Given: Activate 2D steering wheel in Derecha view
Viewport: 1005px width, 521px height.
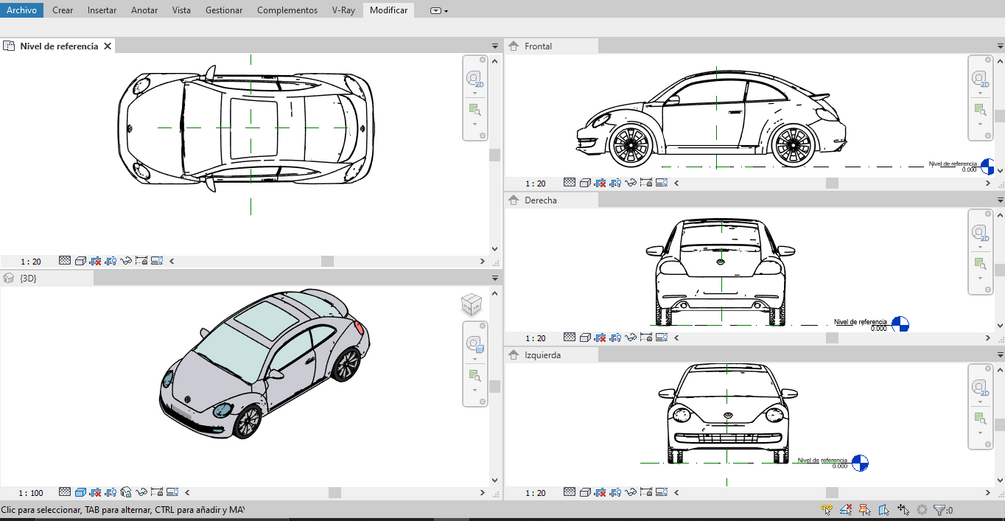Looking at the screenshot, I should [979, 233].
